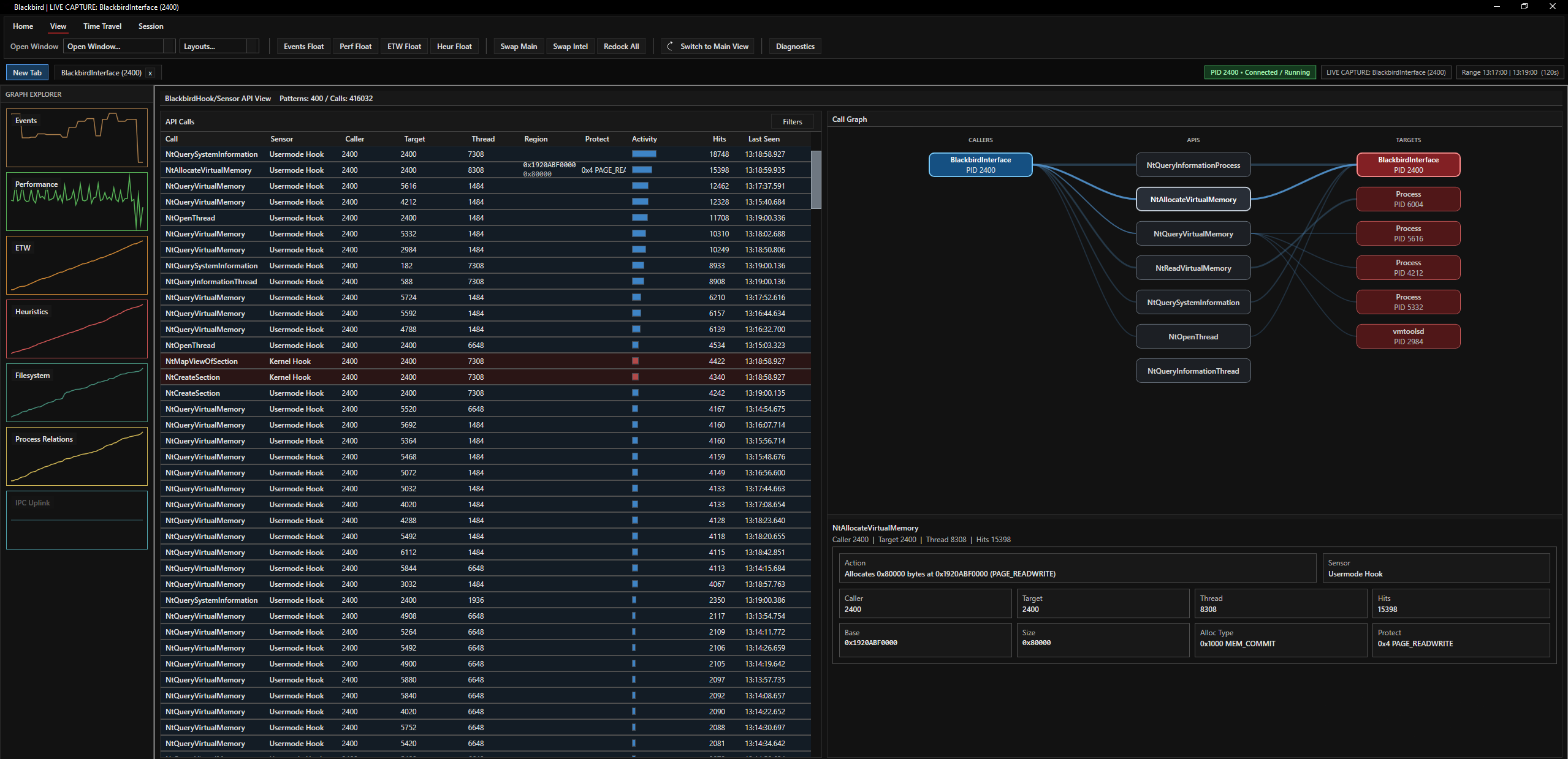Viewport: 1568px width, 759px height.
Task: Select the NtQueryInformationProcess API node
Action: [1193, 165]
